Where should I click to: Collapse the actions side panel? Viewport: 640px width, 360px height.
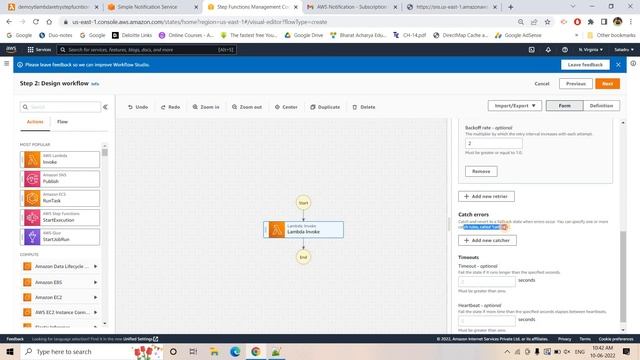click(105, 107)
